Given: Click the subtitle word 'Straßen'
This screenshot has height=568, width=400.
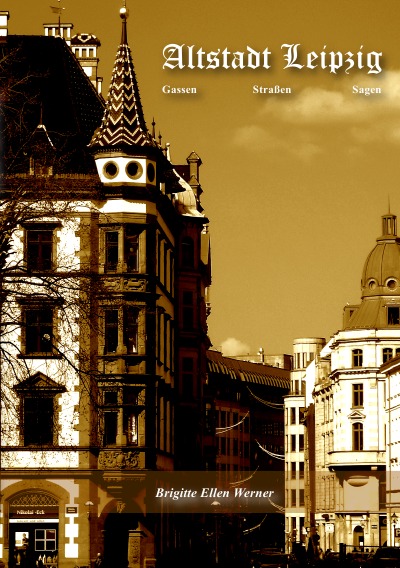Looking at the screenshot, I should pyautogui.click(x=272, y=89).
